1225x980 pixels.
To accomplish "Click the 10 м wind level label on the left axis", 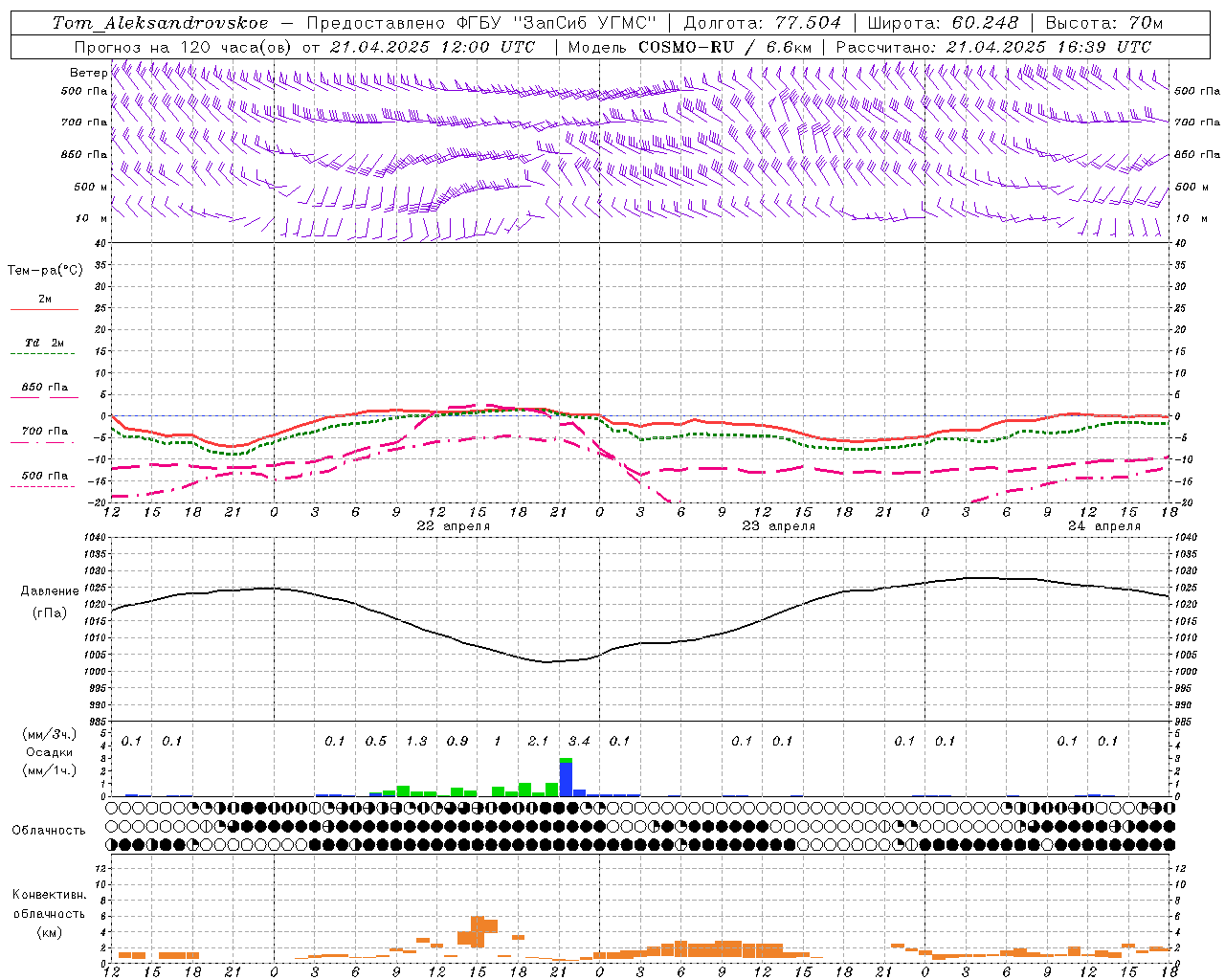I will click(91, 218).
